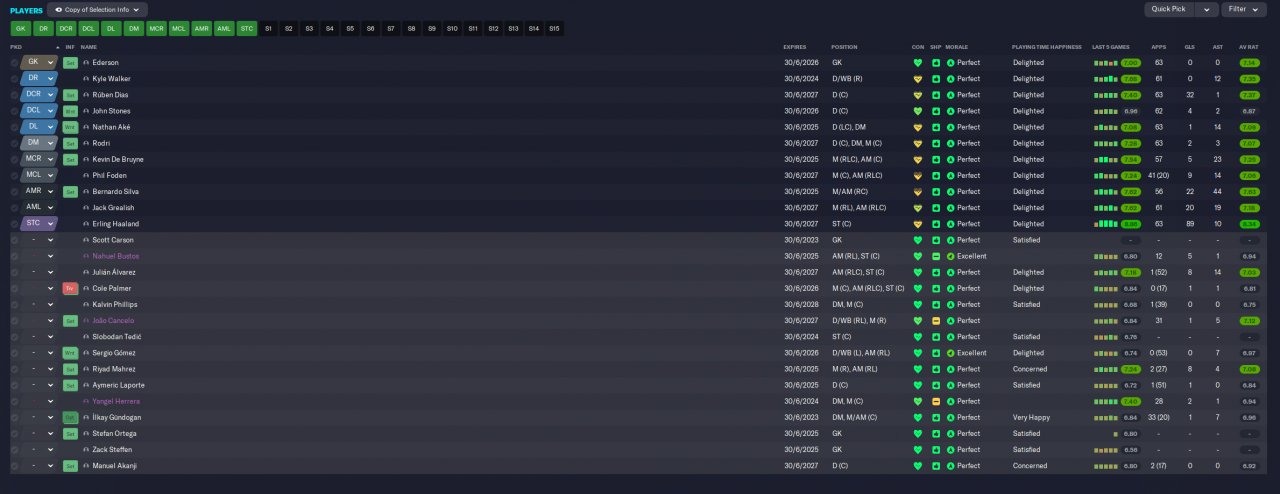Toggle the selection circle for Julián Álvarez's row

(14, 272)
